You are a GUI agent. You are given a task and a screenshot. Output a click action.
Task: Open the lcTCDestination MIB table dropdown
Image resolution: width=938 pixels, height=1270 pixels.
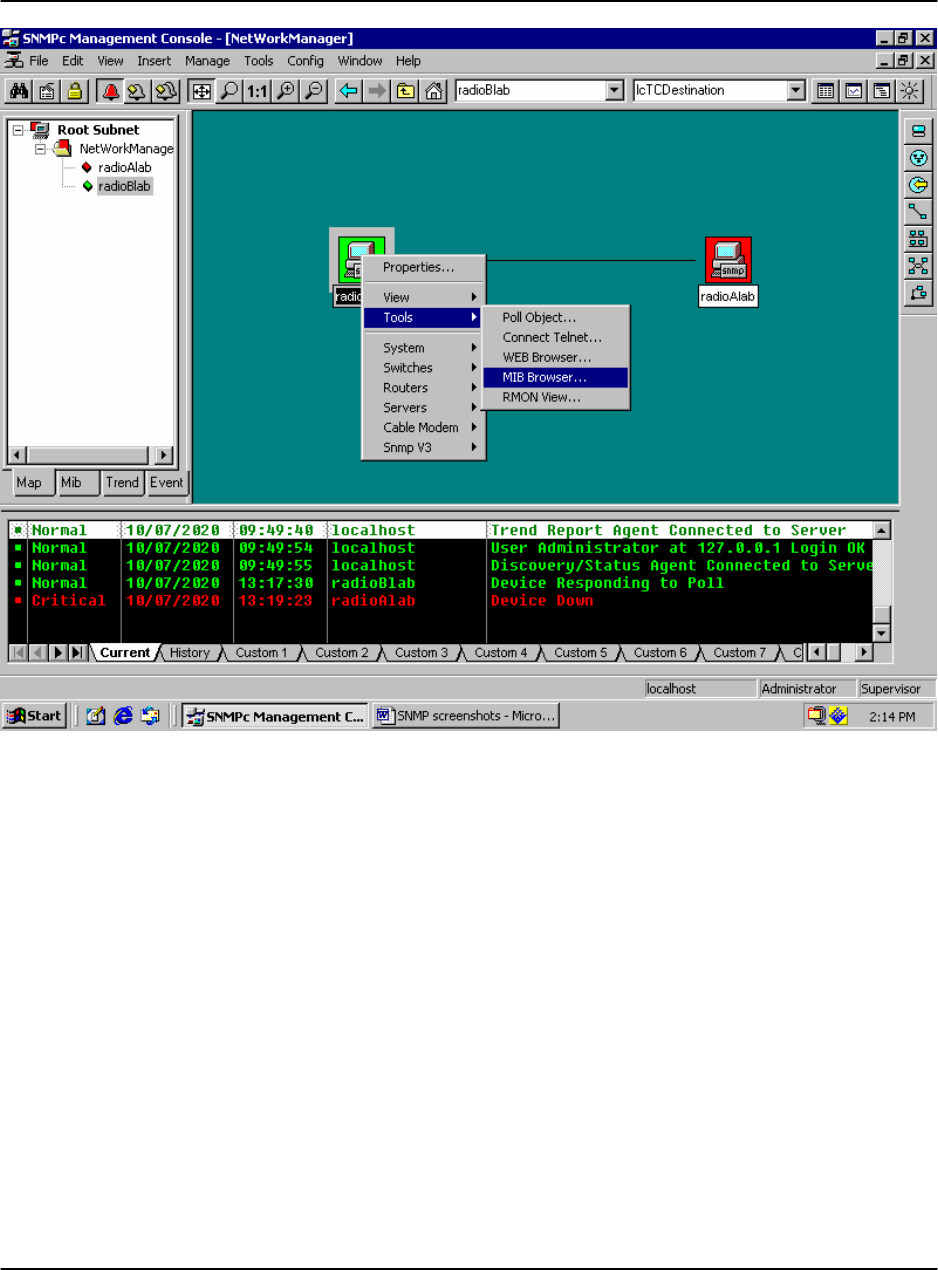pyautogui.click(x=795, y=90)
